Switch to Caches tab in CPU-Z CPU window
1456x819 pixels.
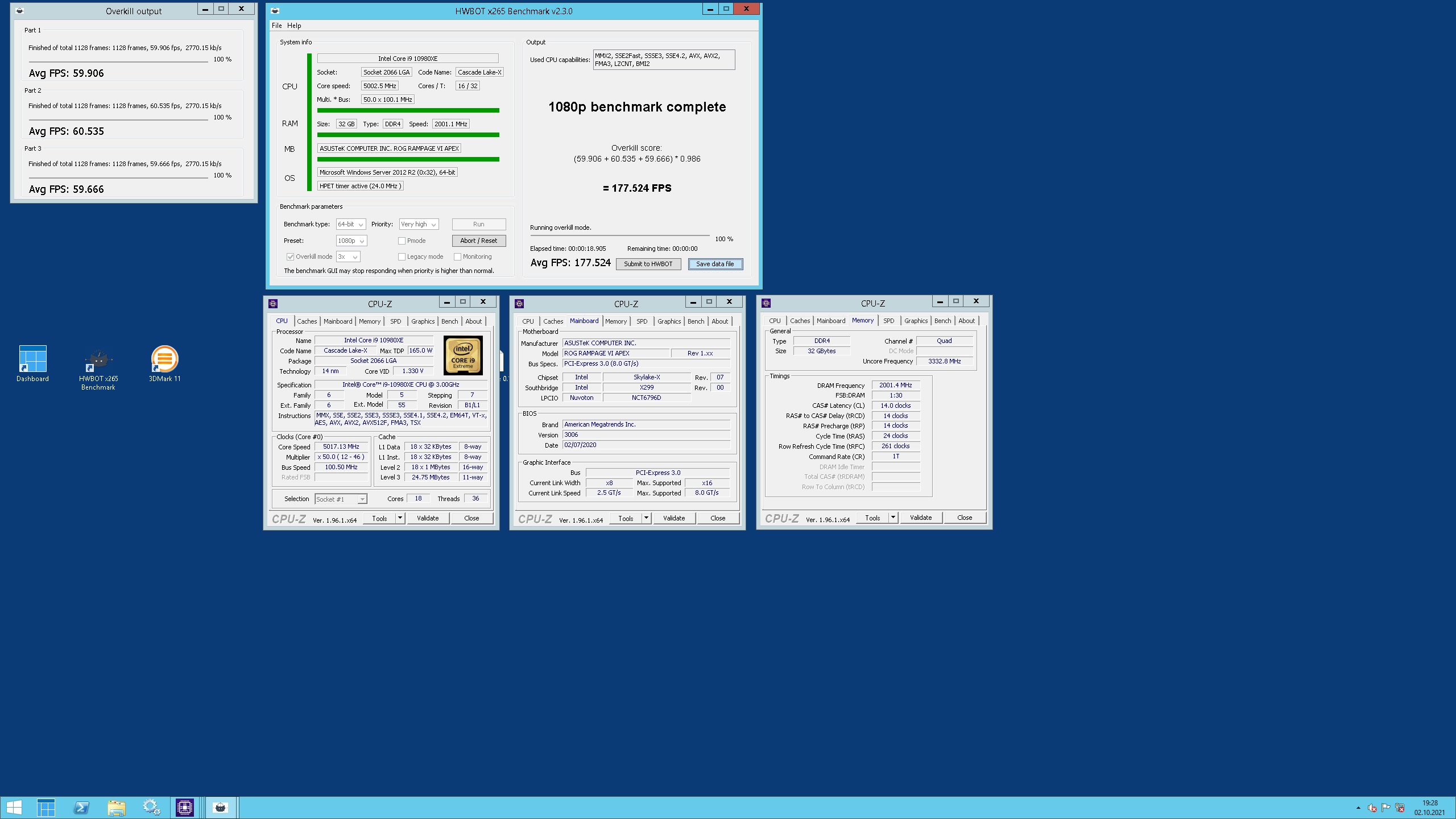coord(307,321)
